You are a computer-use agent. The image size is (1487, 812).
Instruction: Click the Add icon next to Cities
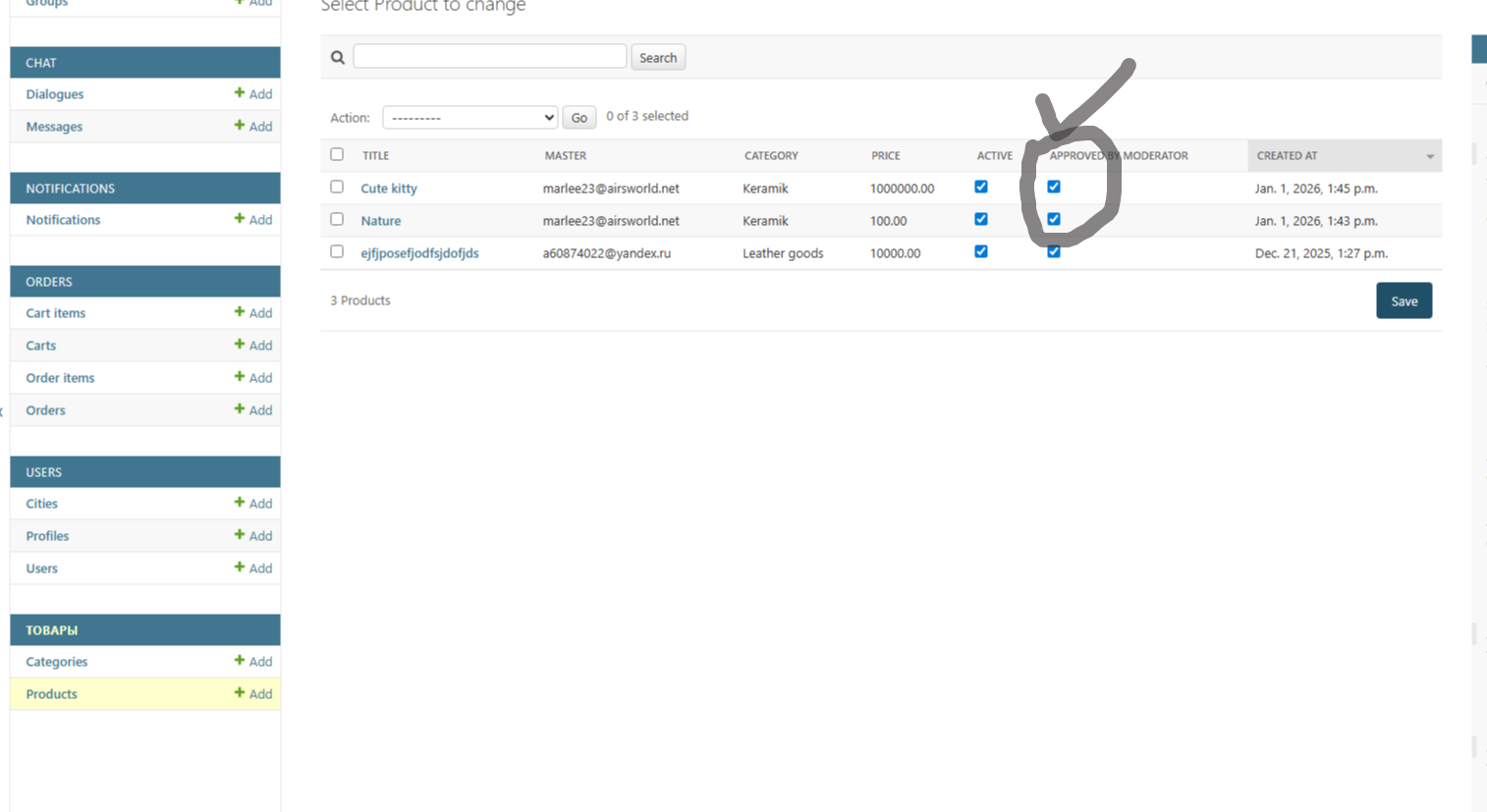coord(239,503)
